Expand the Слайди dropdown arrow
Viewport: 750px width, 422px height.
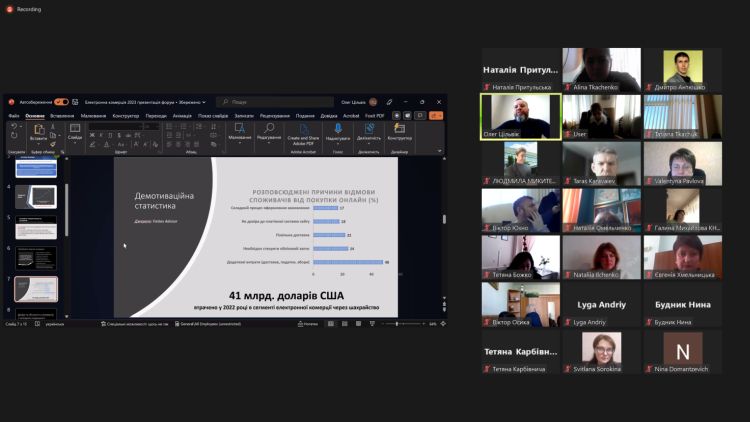click(x=75, y=141)
